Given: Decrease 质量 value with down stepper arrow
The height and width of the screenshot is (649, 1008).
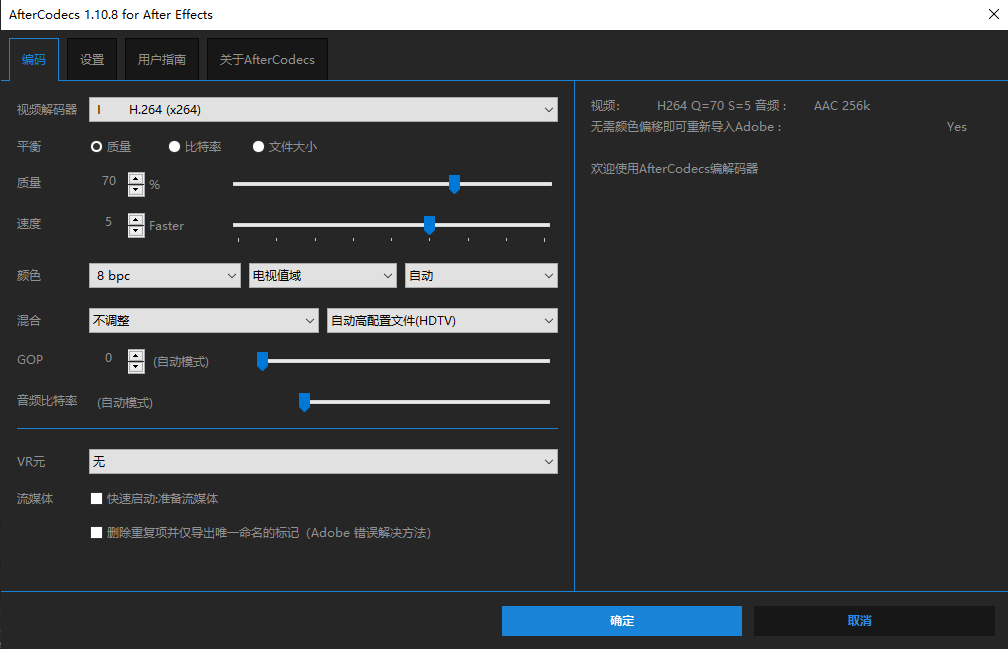Looking at the screenshot, I should pyautogui.click(x=136, y=190).
